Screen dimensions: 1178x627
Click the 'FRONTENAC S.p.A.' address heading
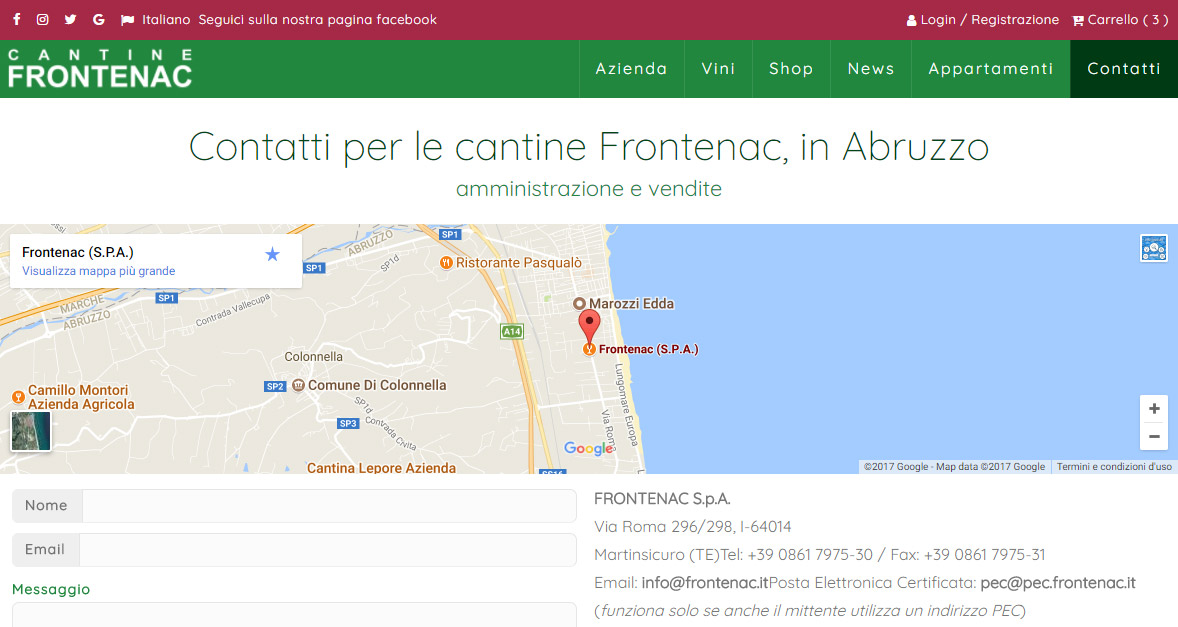[x=662, y=499]
